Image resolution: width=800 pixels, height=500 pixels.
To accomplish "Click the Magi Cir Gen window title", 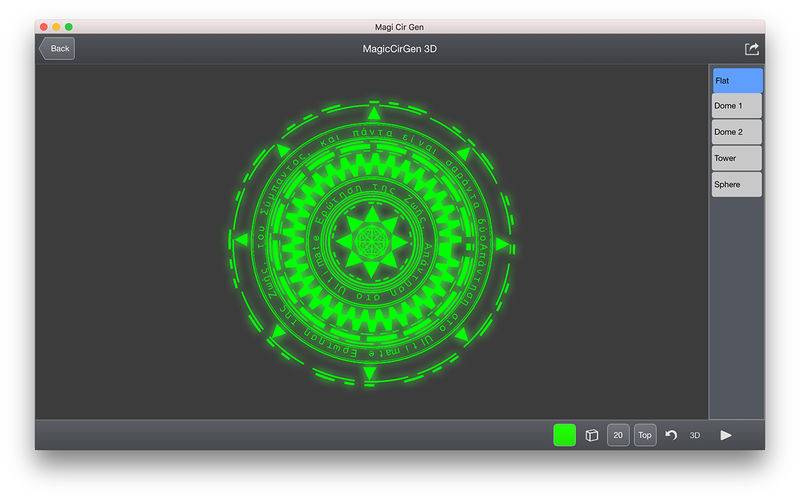I will pos(399,26).
